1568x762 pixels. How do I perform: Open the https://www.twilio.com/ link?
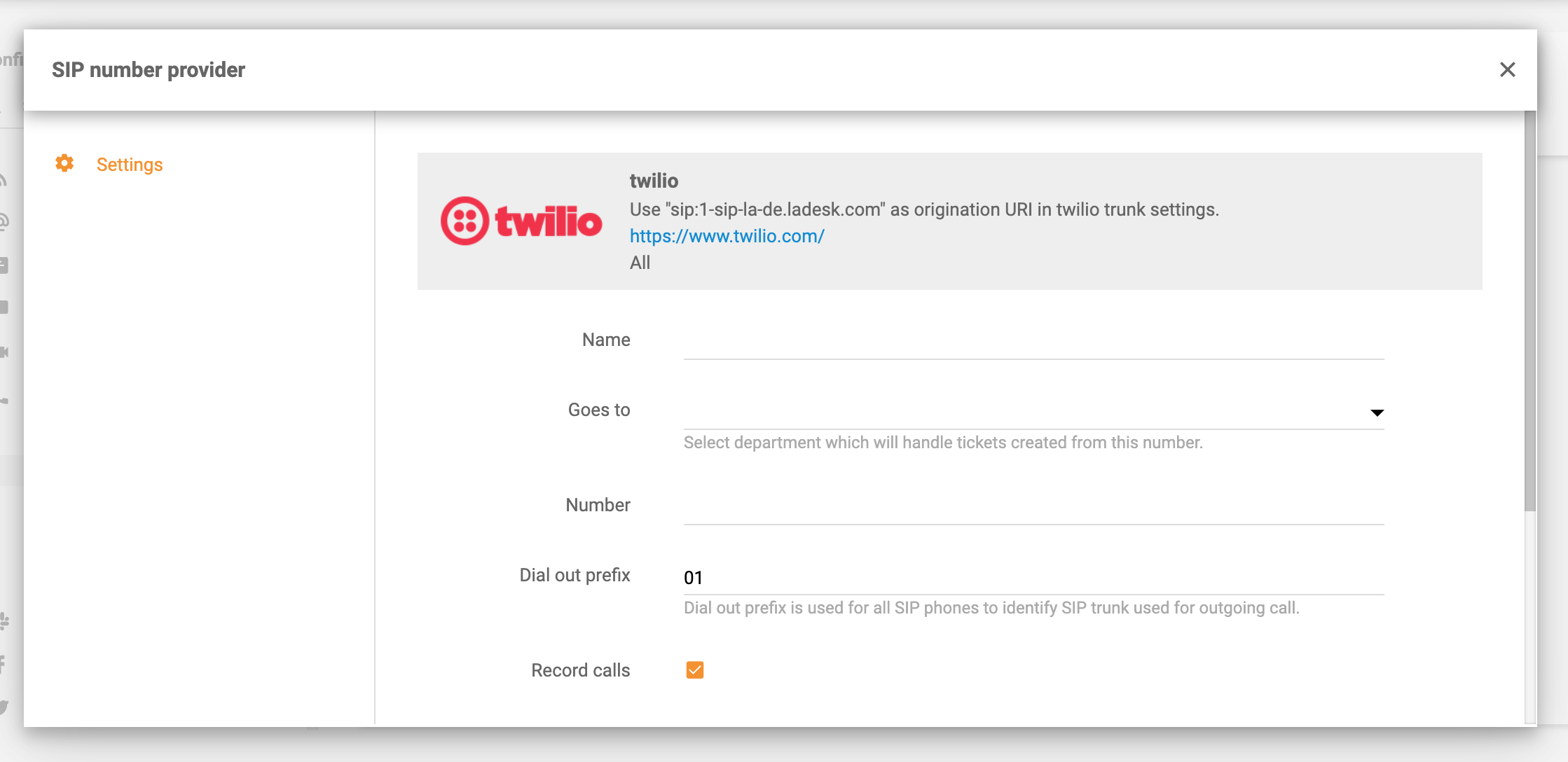[727, 236]
